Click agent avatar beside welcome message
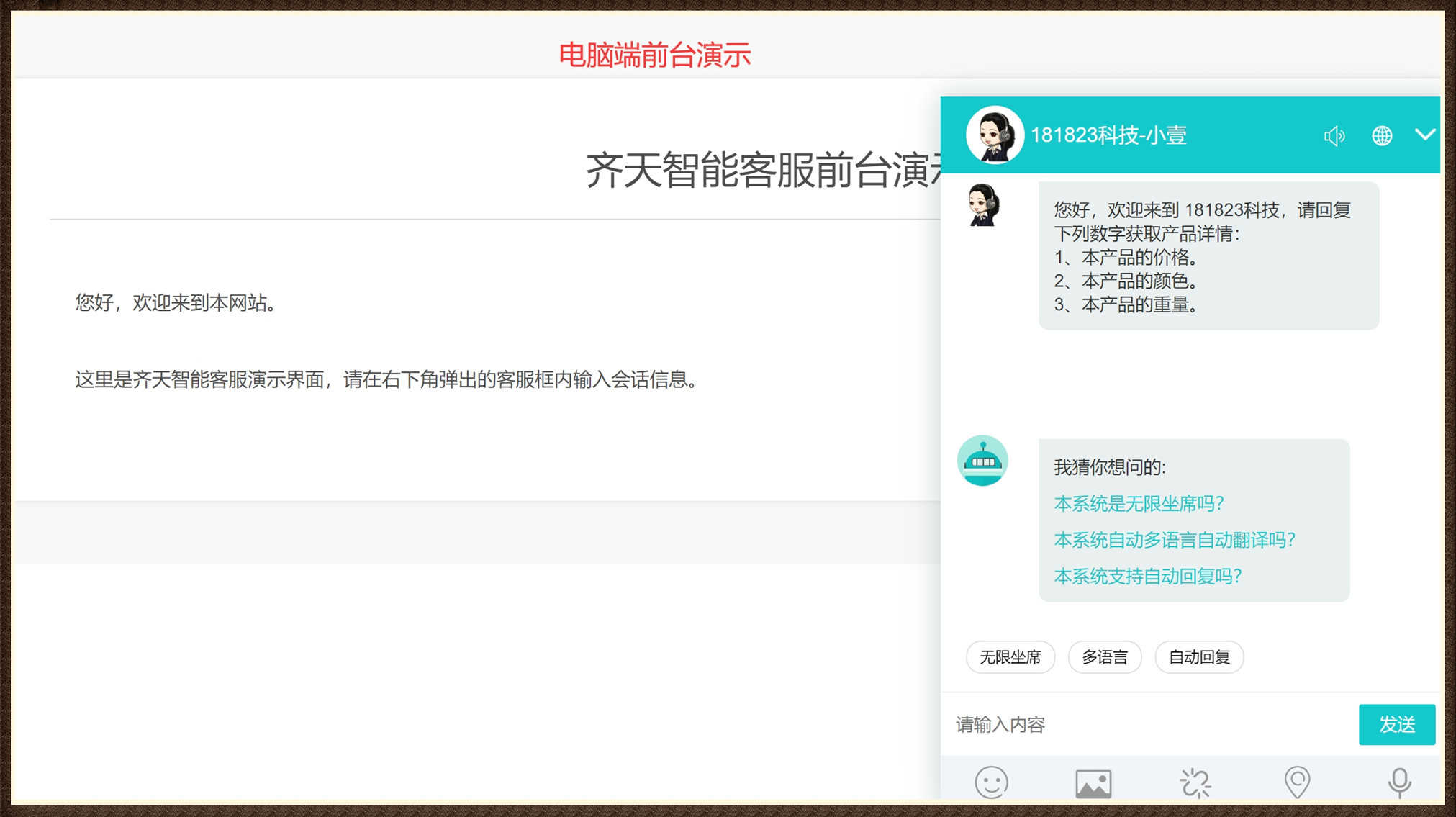Image resolution: width=1456 pixels, height=817 pixels. click(983, 205)
